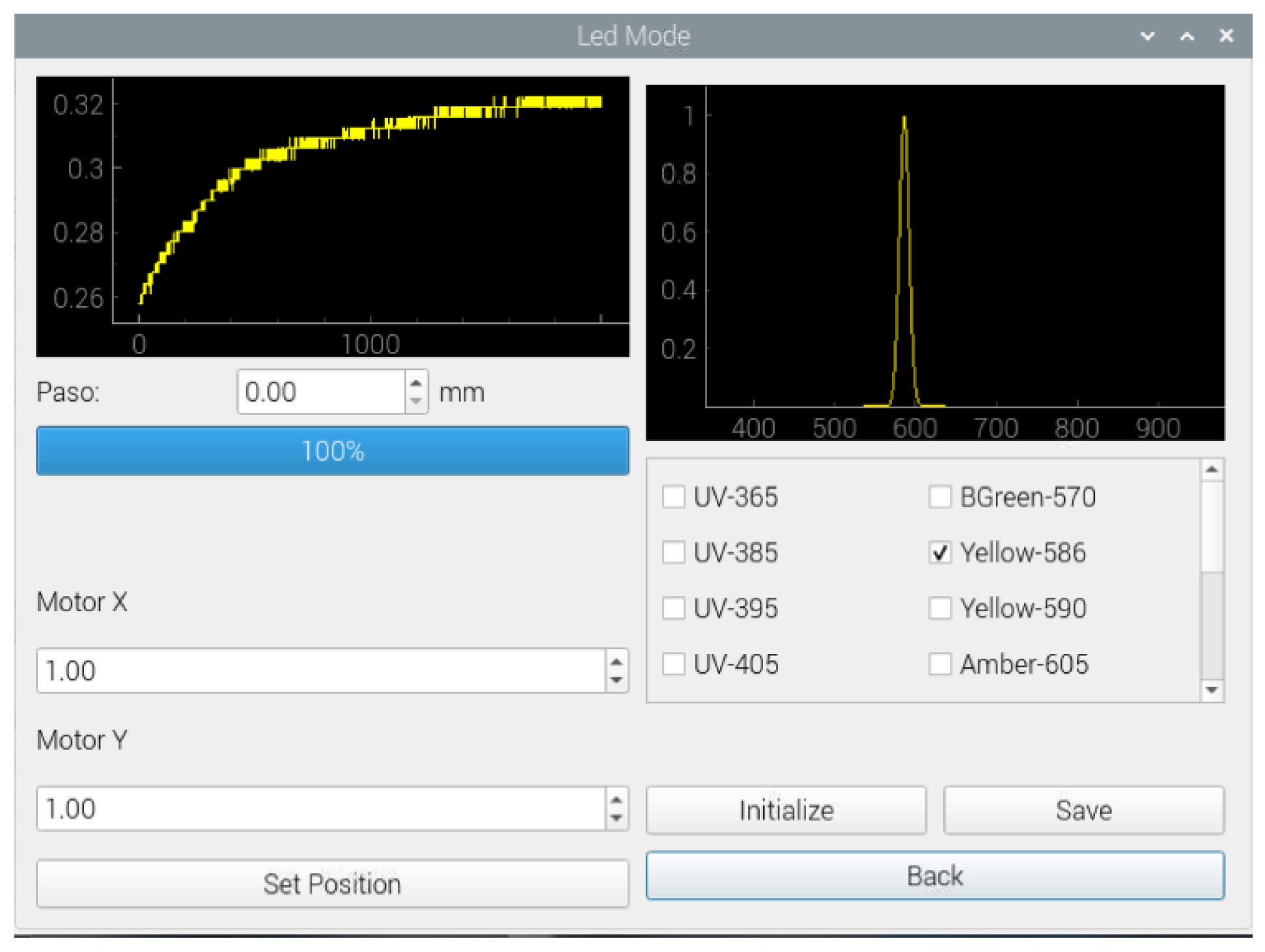
Task: Click Set Position button
Action: pos(332,884)
